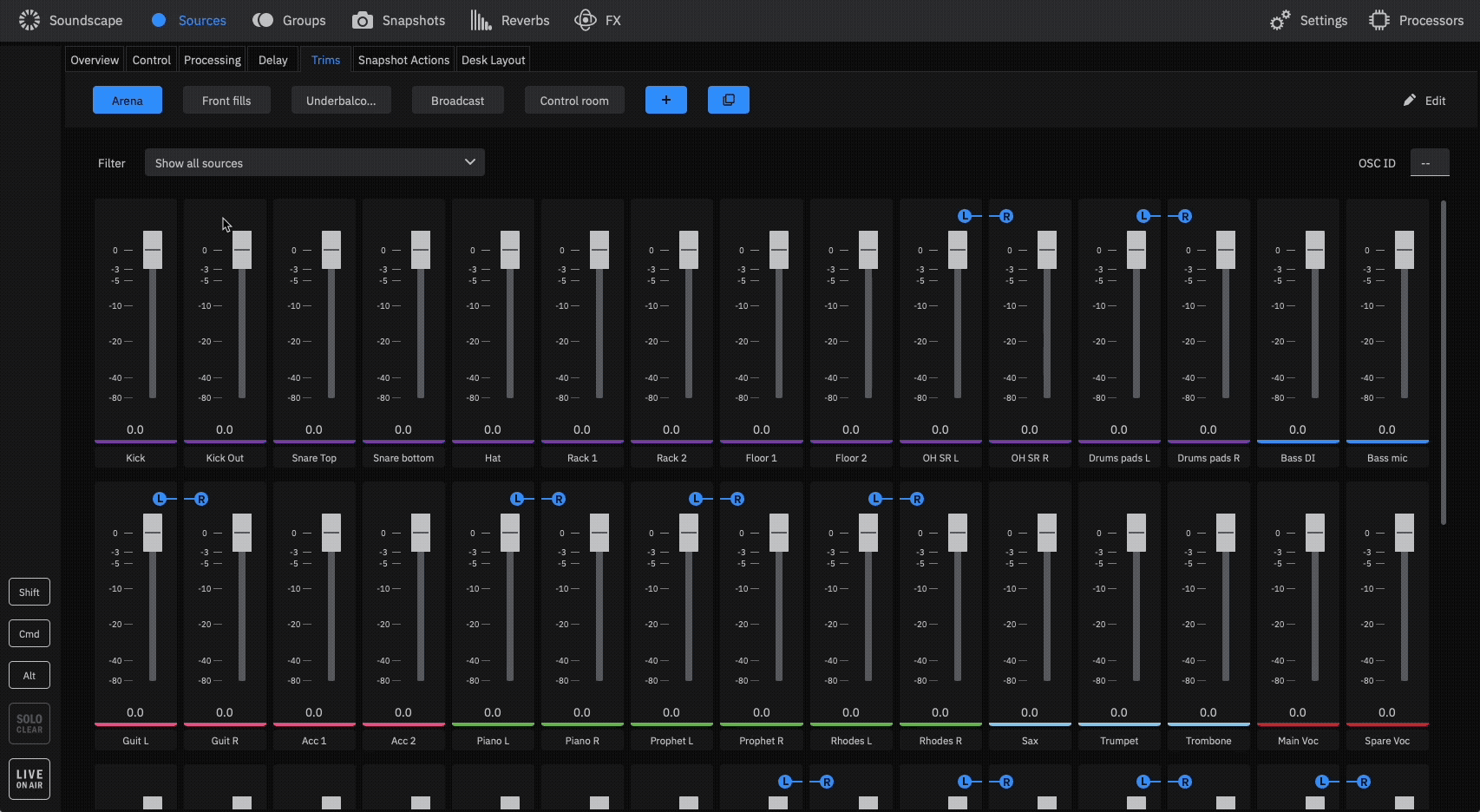Toggle the Shift modifier key

pyautogui.click(x=29, y=592)
